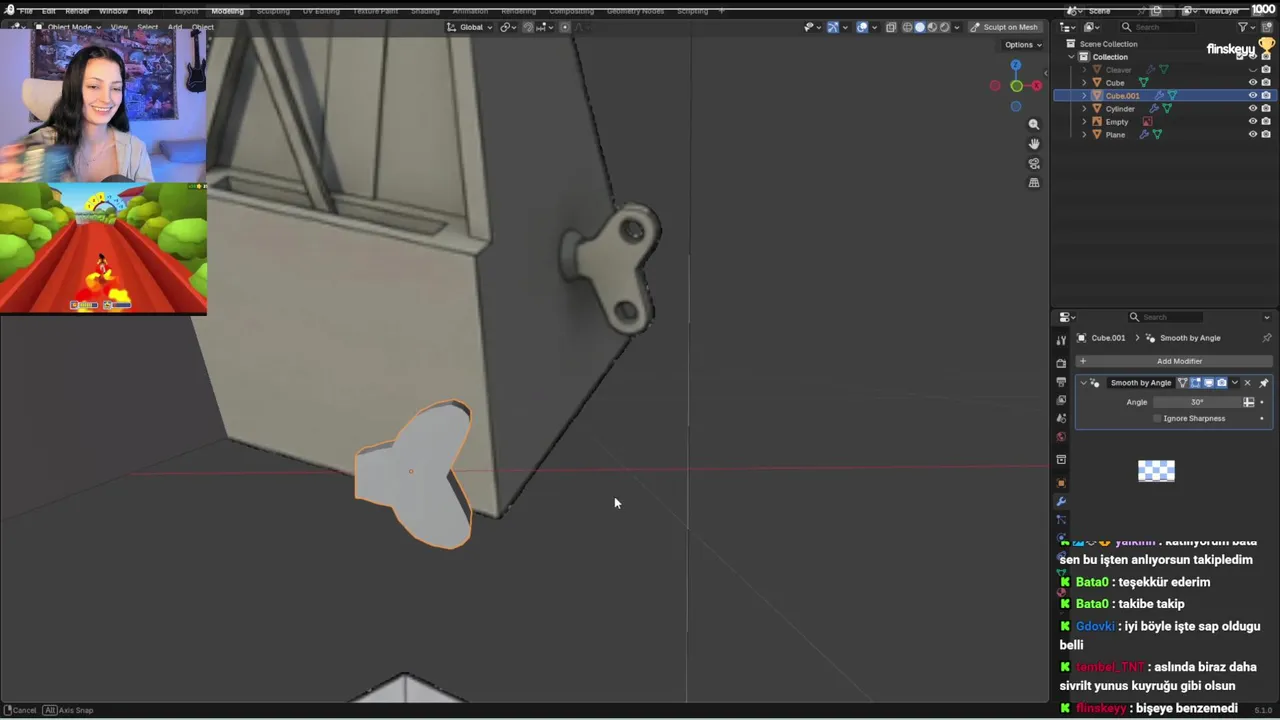1280x720 pixels.
Task: Hide Cylinder with its eye icon
Action: (1252, 109)
